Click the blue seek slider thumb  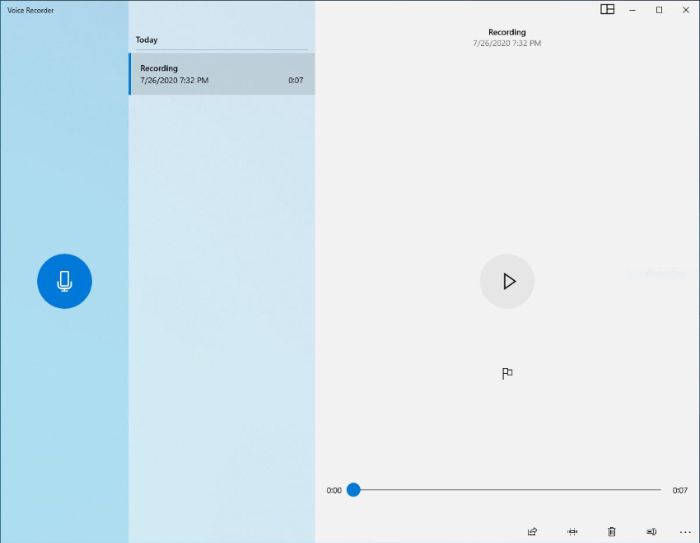click(x=353, y=490)
